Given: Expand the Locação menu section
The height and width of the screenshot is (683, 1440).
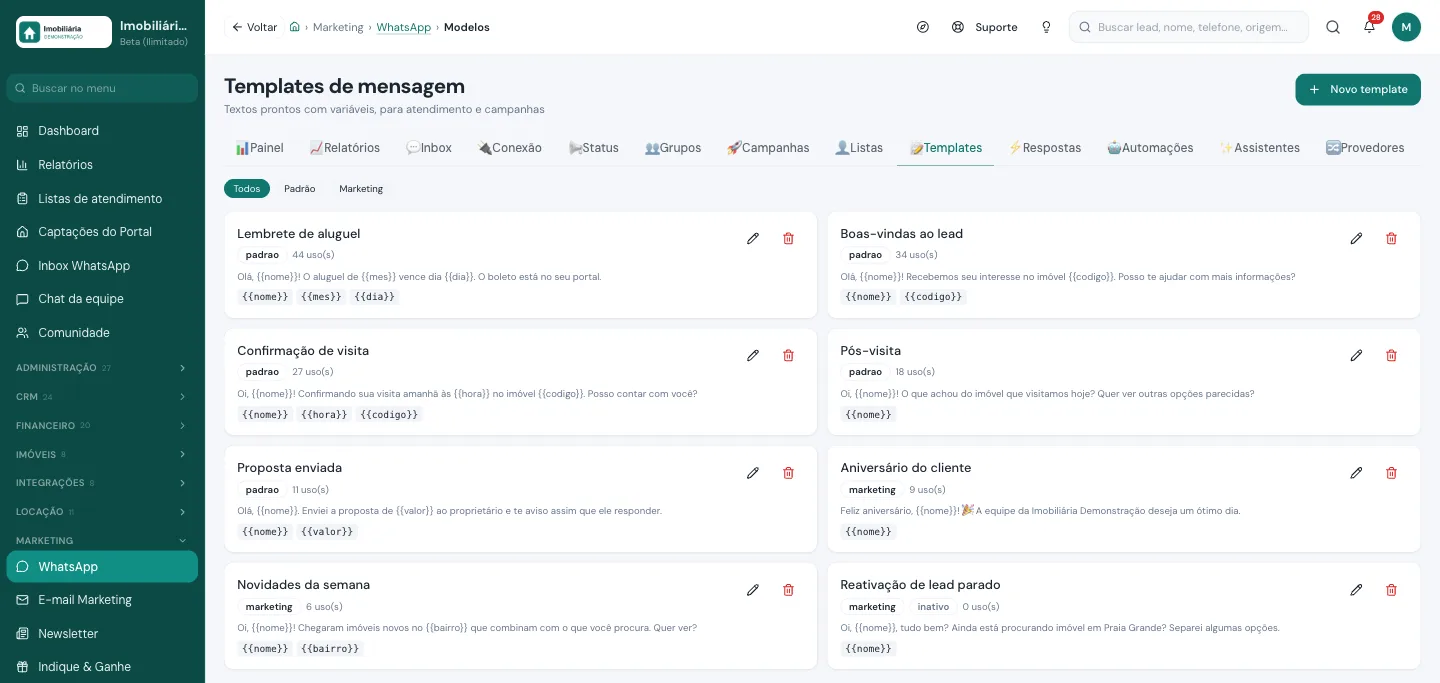Looking at the screenshot, I should tap(102, 512).
